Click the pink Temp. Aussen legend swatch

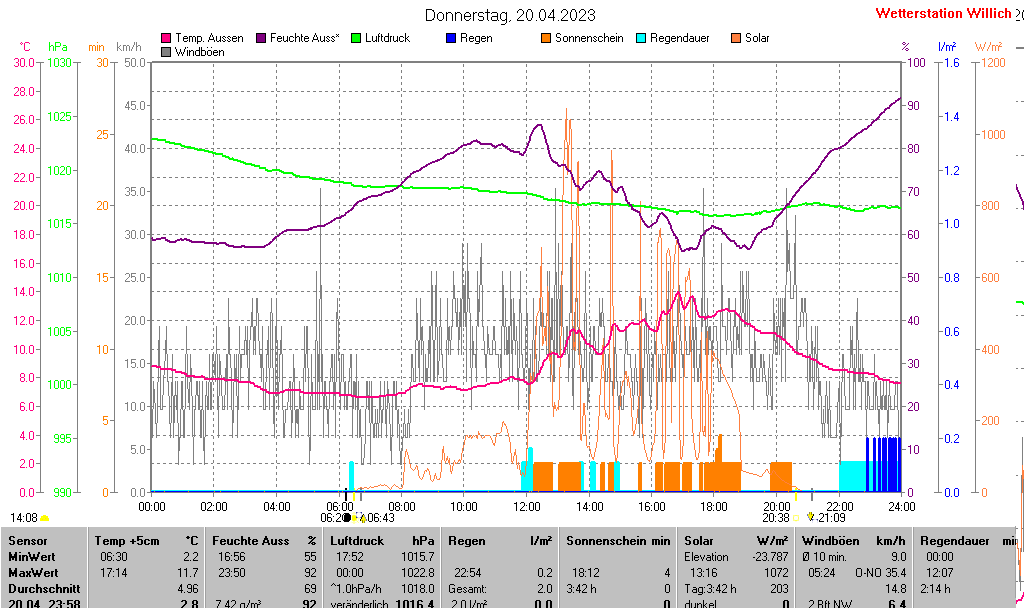166,39
